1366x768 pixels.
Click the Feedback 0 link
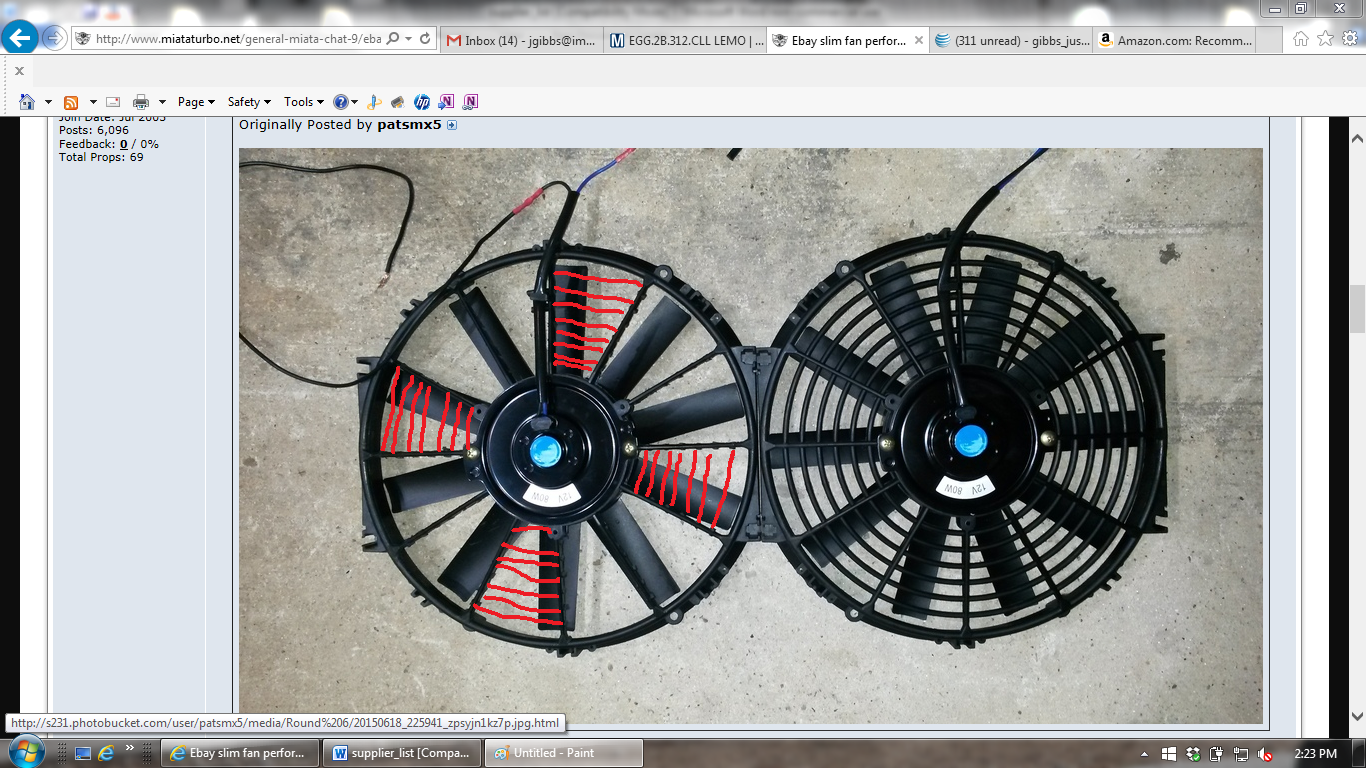(x=124, y=144)
